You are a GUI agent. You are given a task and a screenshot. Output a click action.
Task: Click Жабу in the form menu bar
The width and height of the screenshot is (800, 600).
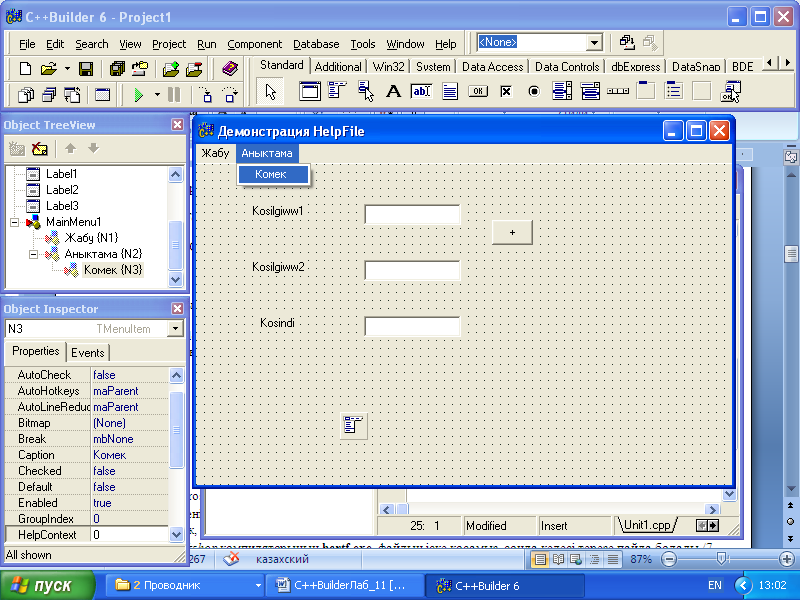click(215, 153)
